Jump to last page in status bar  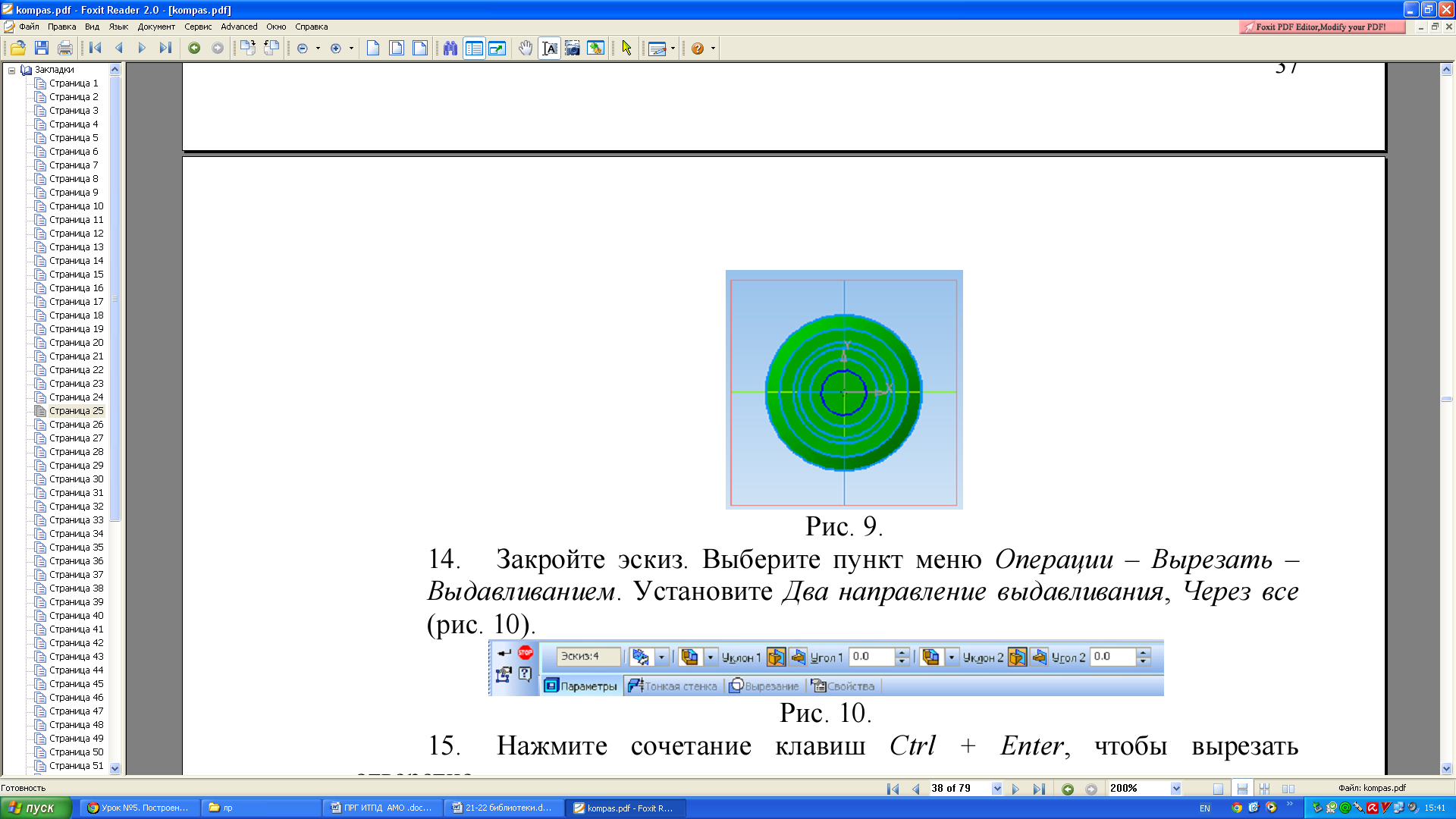[1039, 789]
